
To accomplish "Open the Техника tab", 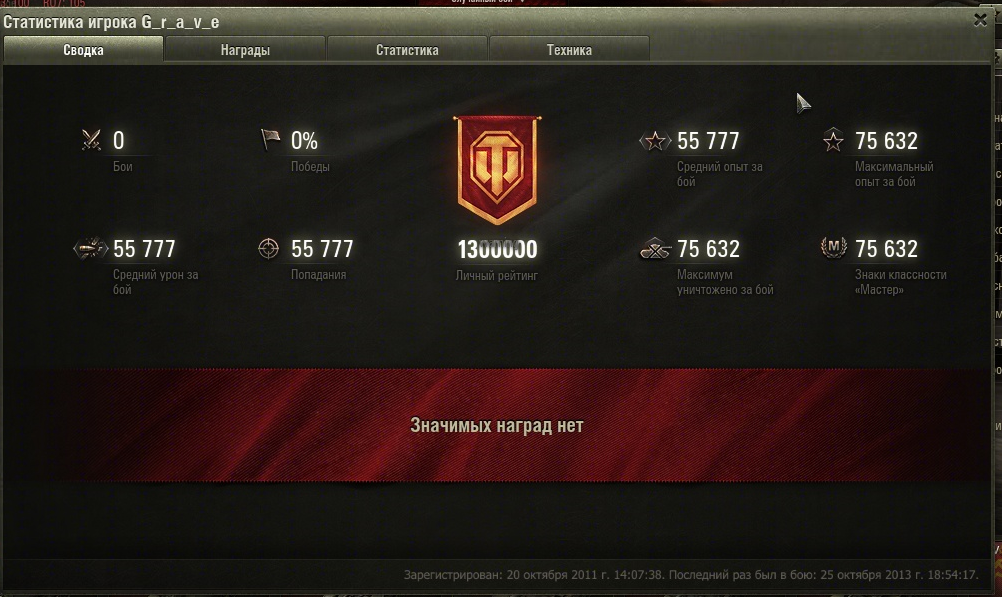I will pyautogui.click(x=569, y=49).
